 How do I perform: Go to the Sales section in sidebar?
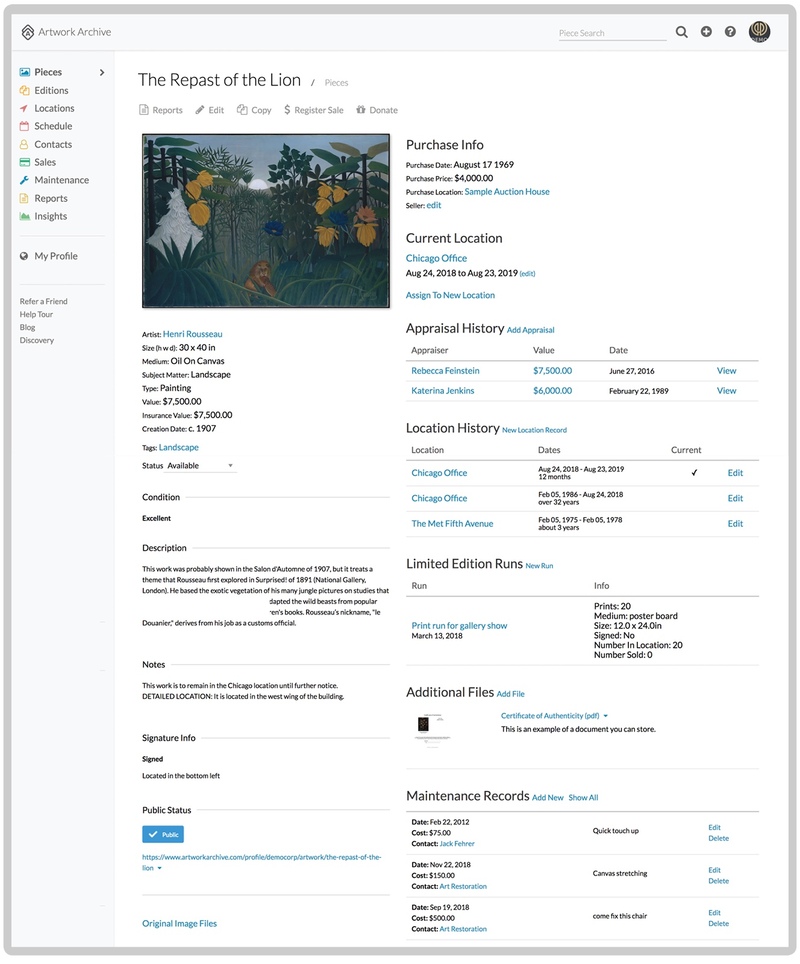pos(25,162)
